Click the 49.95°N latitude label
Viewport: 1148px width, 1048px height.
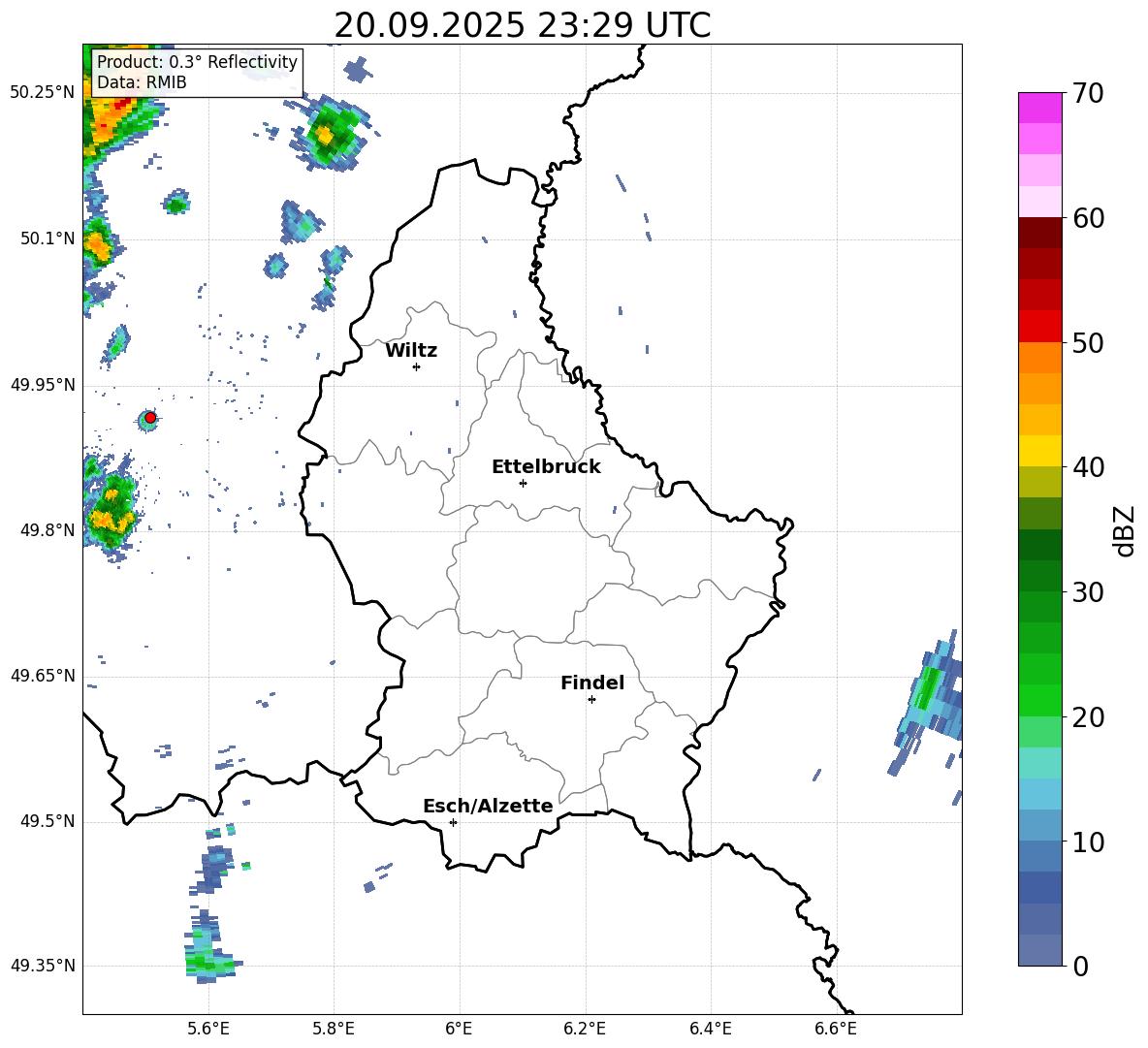tap(43, 385)
